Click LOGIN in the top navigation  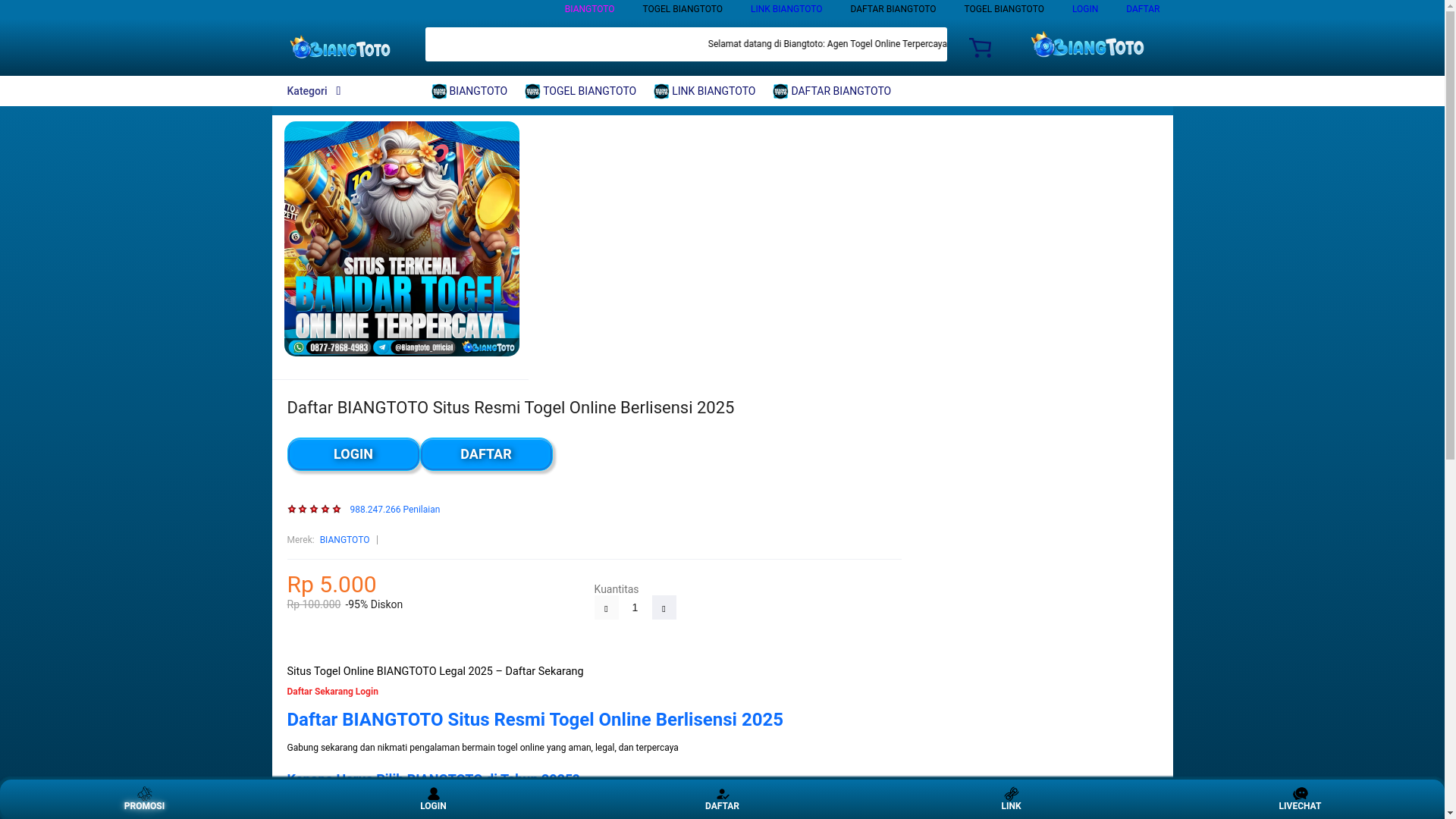1084,9
